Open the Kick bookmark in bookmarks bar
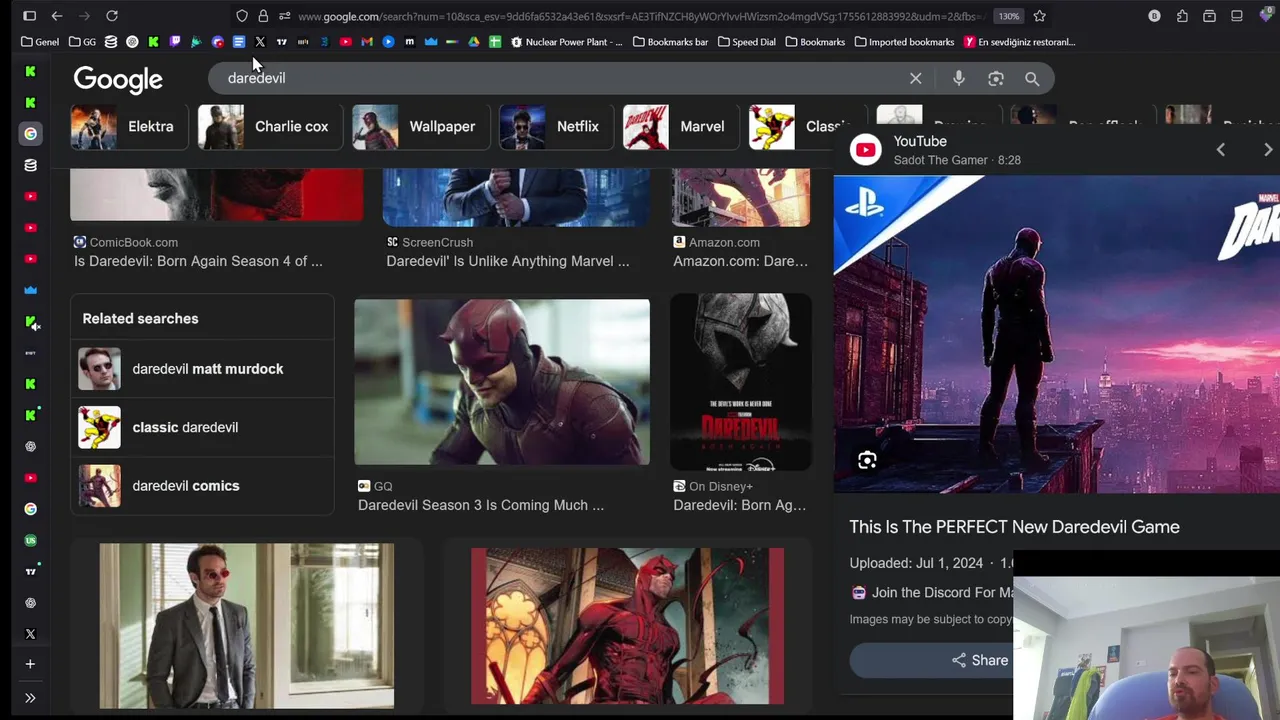1280x720 pixels. 153,42
